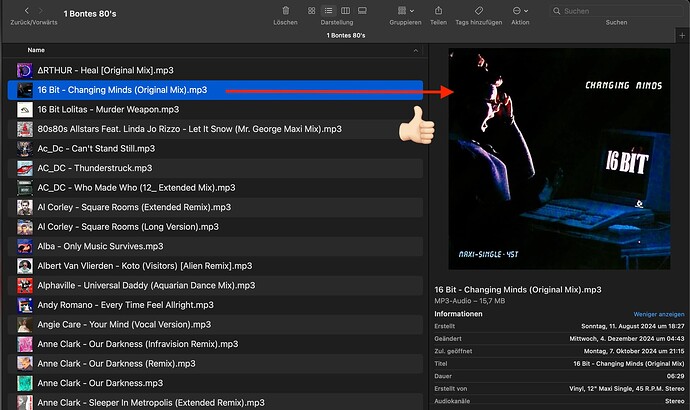The height and width of the screenshot is (410, 690).
Task: Click 'Weniger anzeigen' link
Action: coord(659,314)
